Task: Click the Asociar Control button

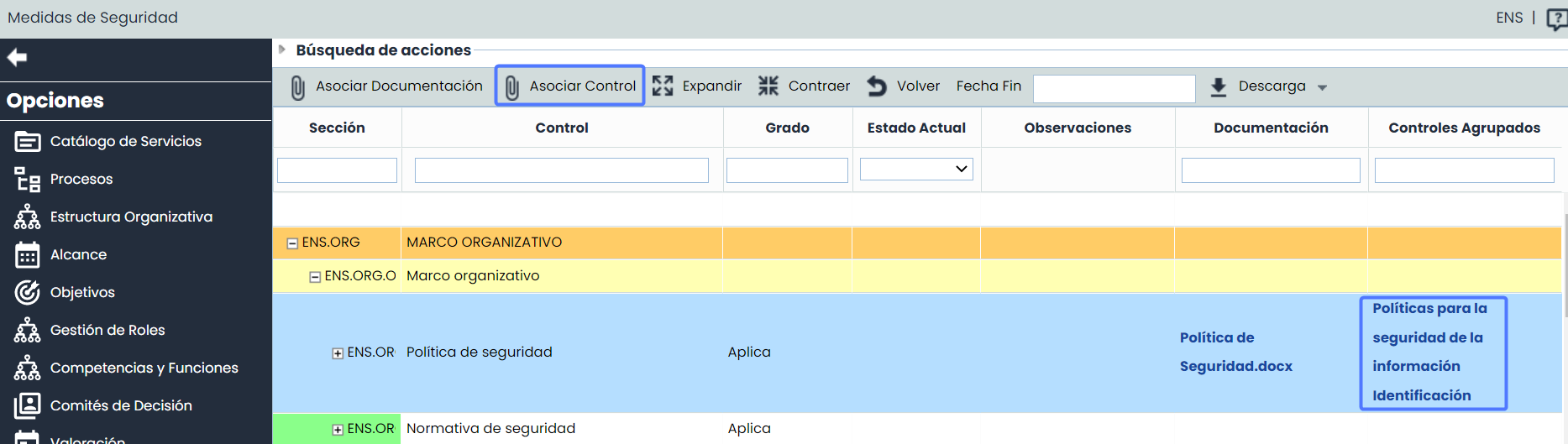Action: tap(570, 86)
